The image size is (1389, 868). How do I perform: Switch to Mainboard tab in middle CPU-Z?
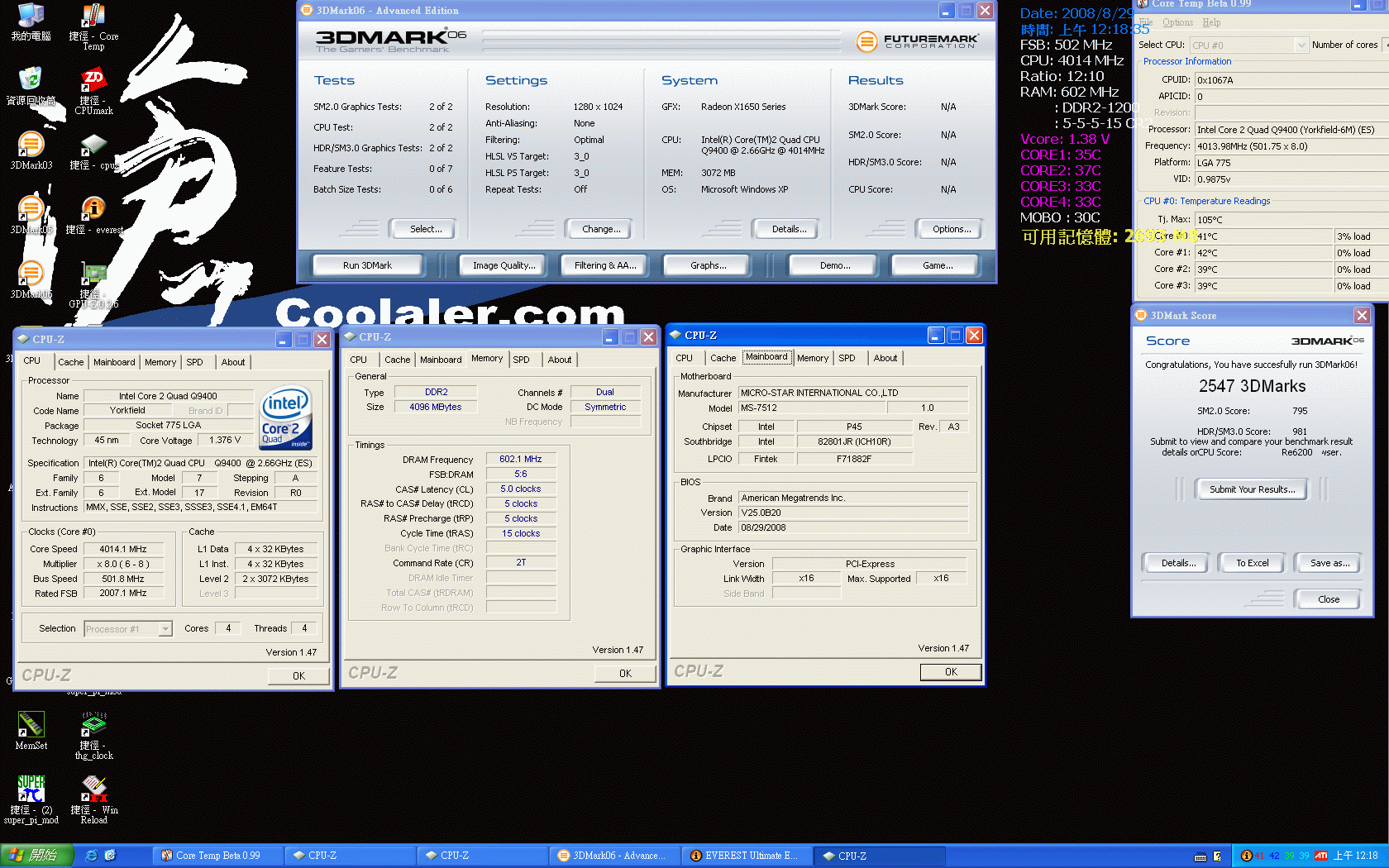click(441, 360)
